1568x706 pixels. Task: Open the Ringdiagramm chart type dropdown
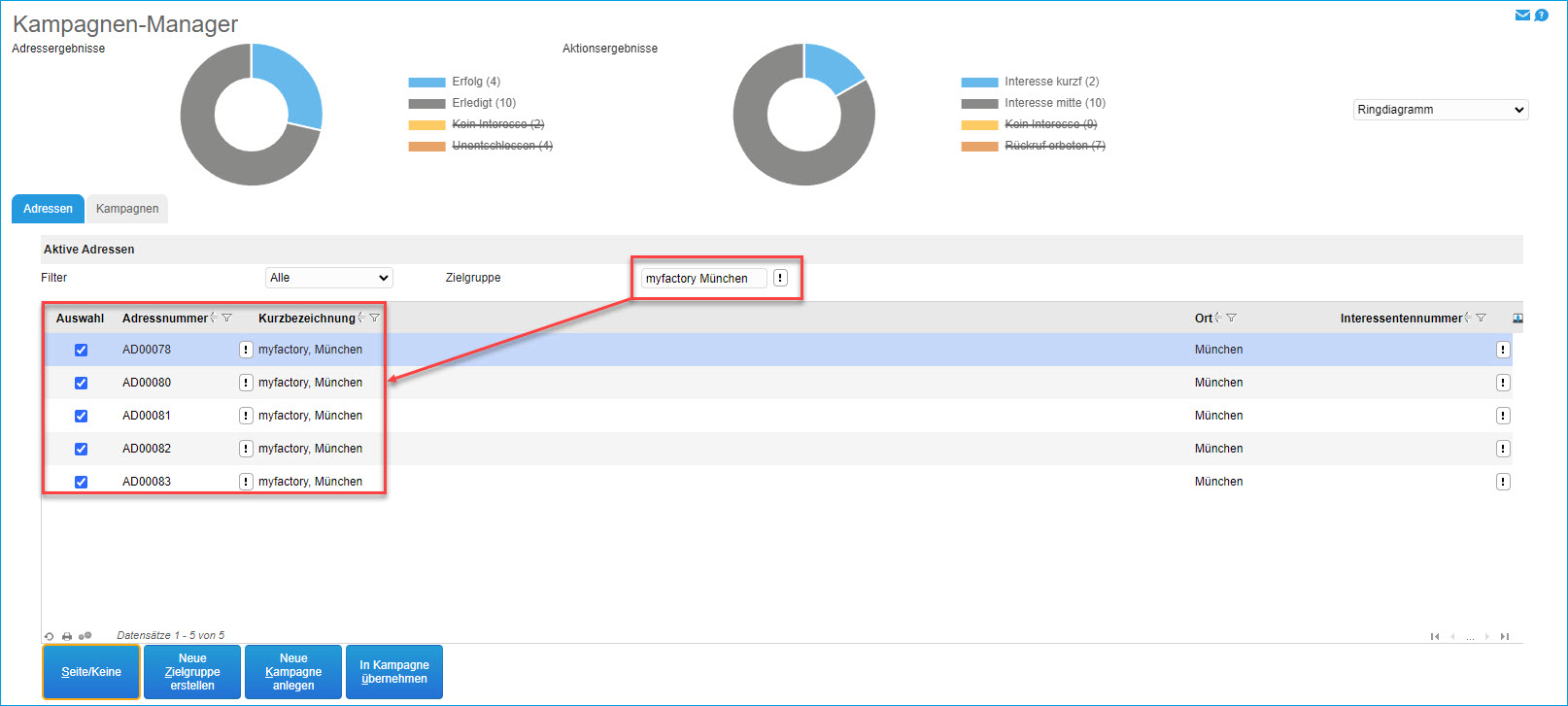tap(1441, 110)
